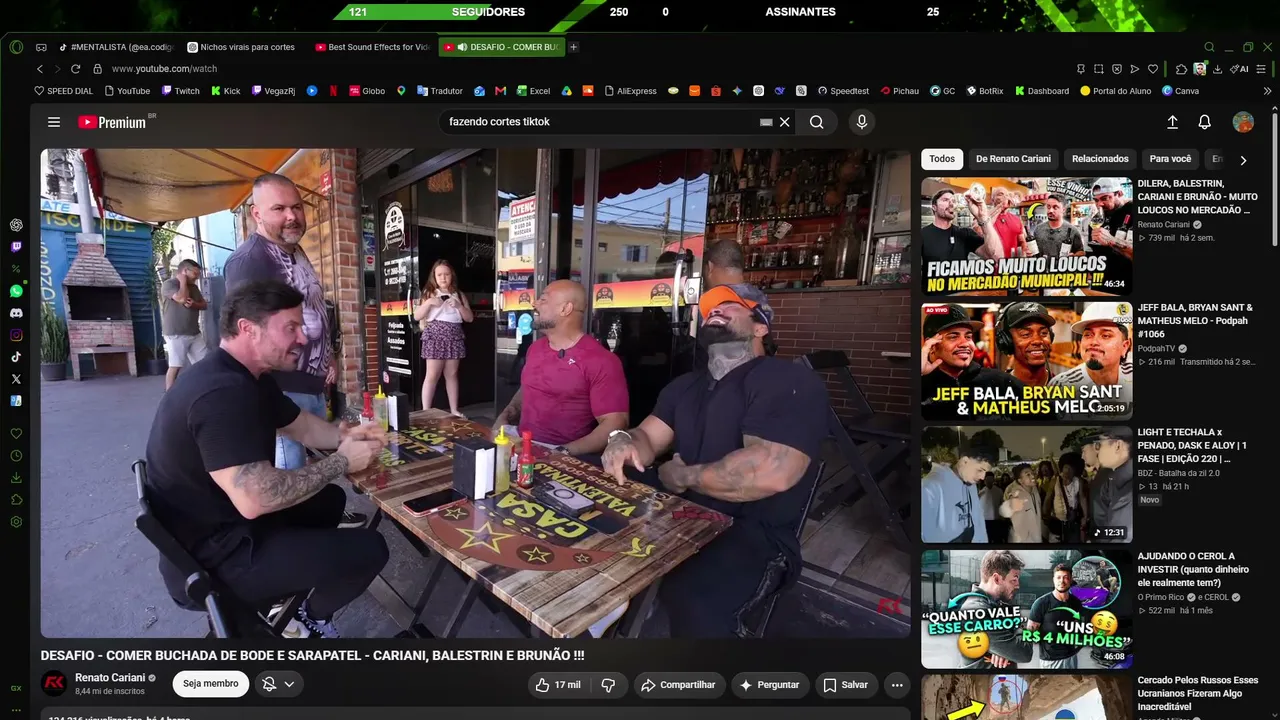Open sidebar extensions cube icon
Screen dimensions: 1280x720
tap(16, 500)
